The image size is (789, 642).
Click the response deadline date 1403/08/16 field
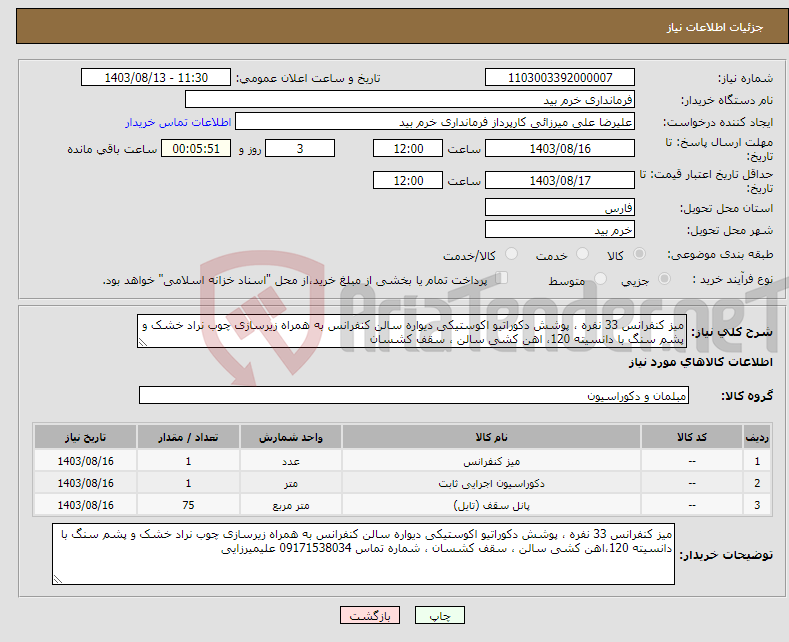(560, 148)
